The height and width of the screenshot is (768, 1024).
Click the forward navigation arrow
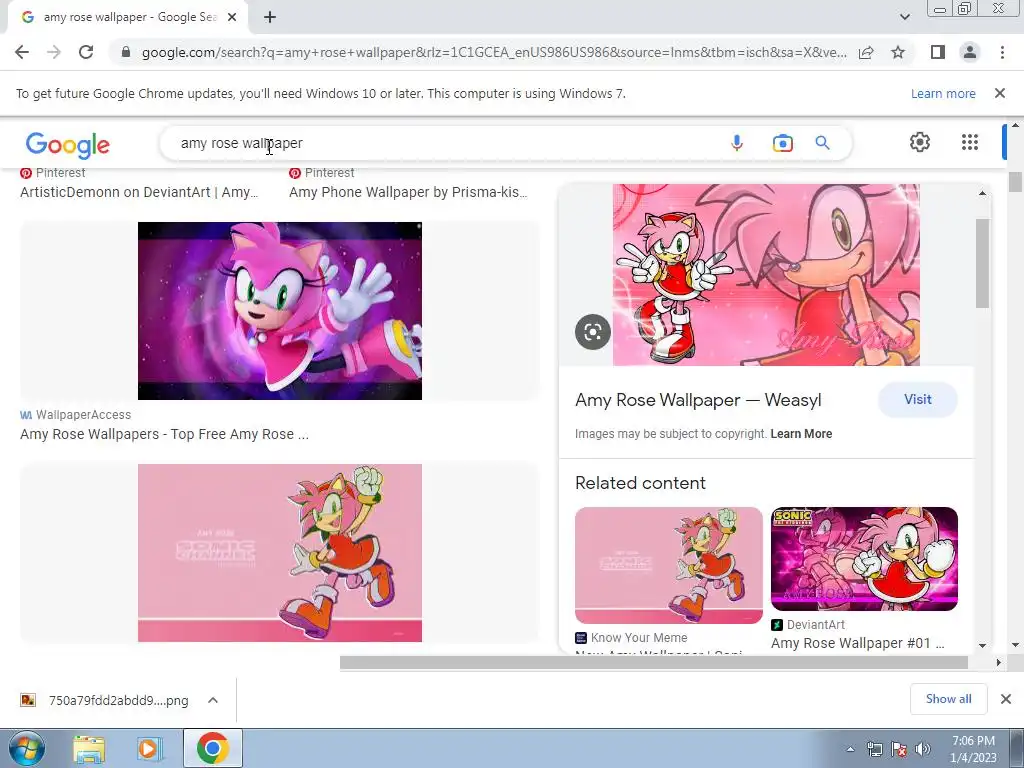click(54, 52)
